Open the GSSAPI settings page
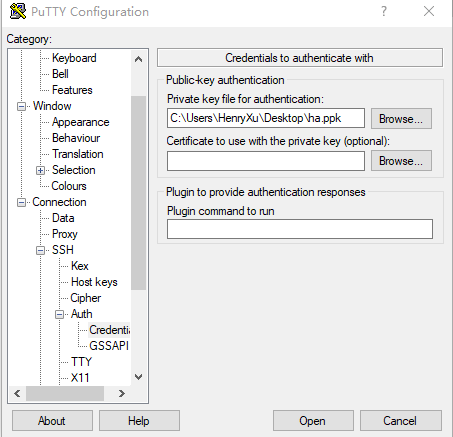The image size is (453, 437). click(109, 346)
